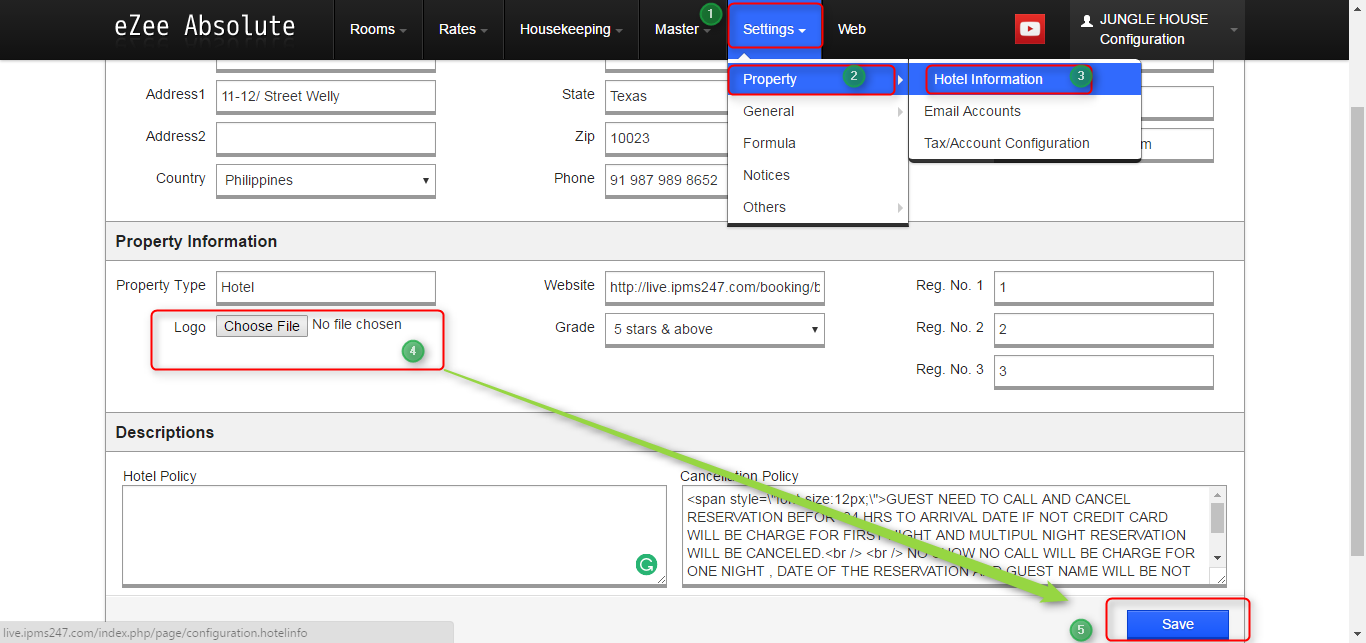1366x643 pixels.
Task: Open the Rooms menu
Action: click(x=378, y=29)
